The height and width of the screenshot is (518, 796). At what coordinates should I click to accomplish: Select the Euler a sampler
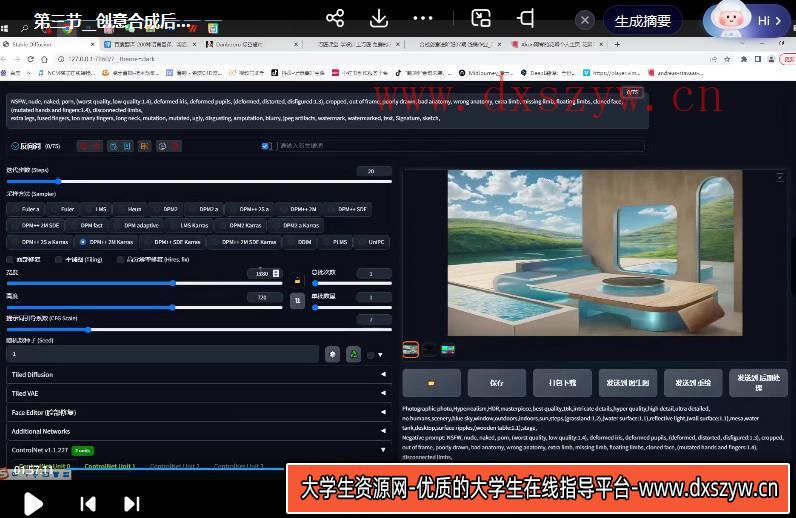click(x=26, y=209)
